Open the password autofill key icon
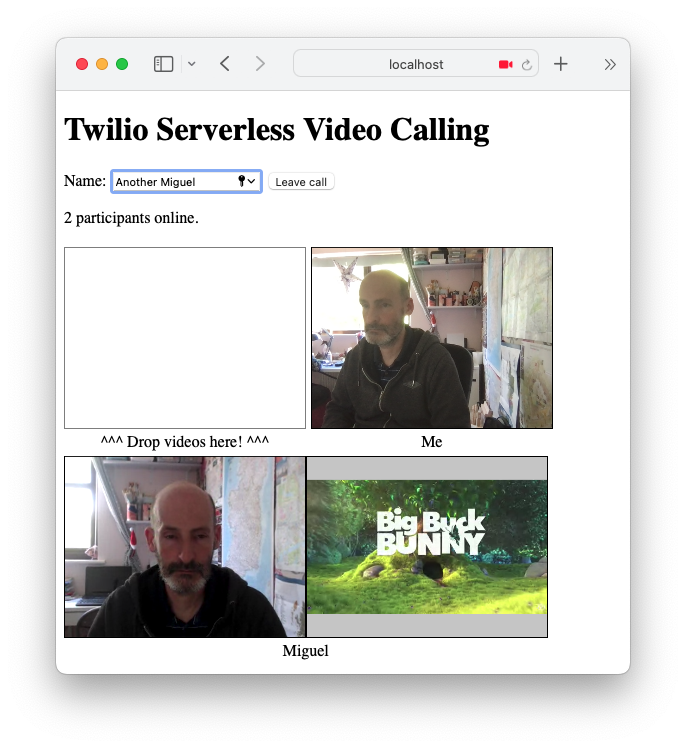The height and width of the screenshot is (748, 686). (x=241, y=181)
